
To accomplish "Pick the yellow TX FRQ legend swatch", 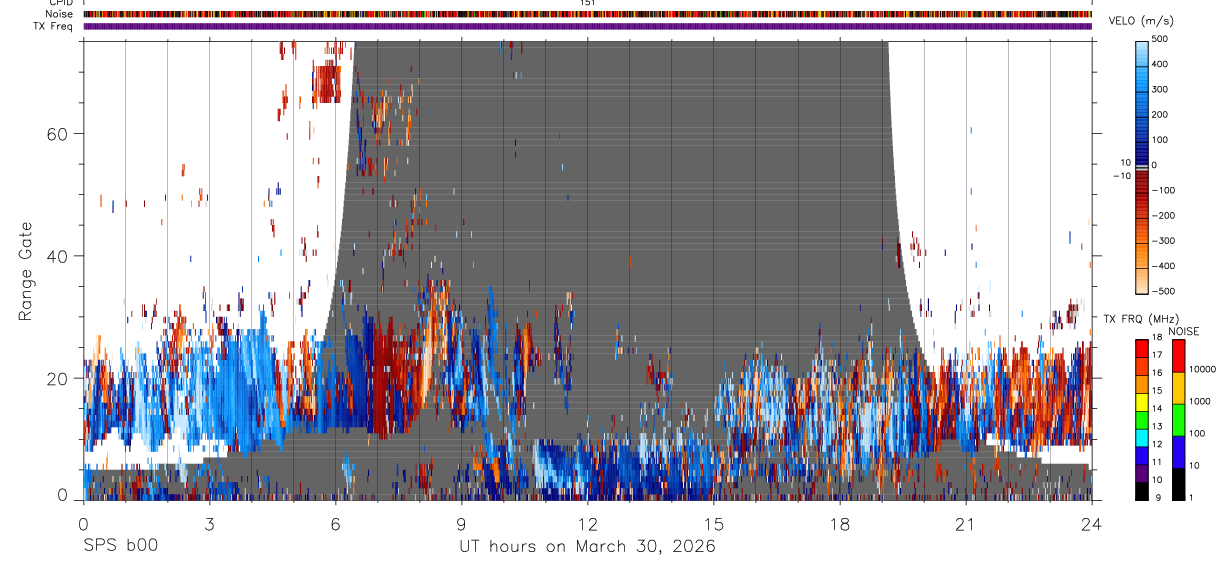I will tap(1142, 401).
